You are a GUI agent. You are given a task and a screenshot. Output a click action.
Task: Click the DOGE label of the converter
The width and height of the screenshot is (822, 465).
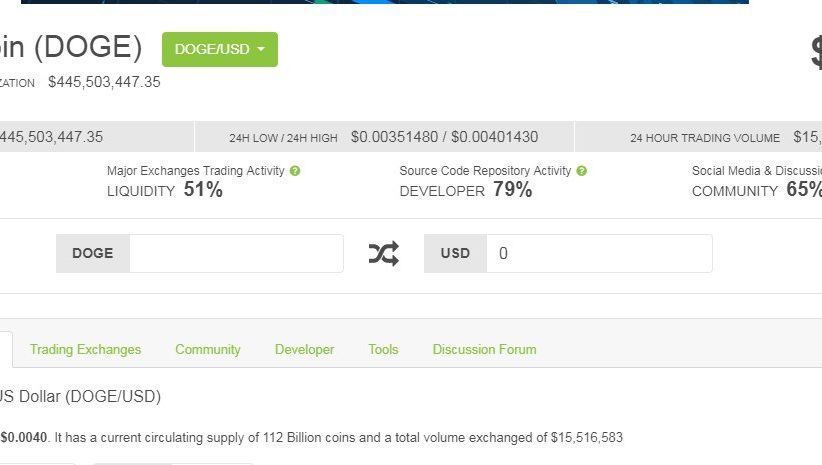pyautogui.click(x=93, y=254)
